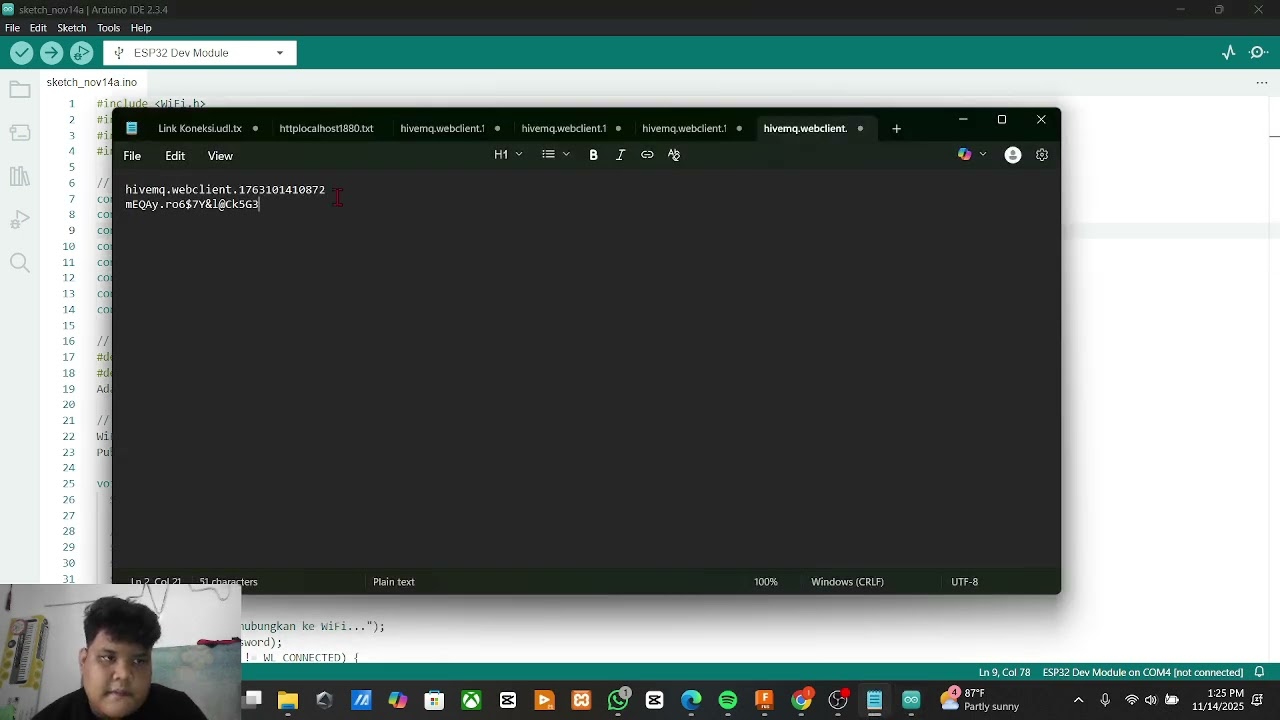Switch to Arduino IDE via taskbar icon
1280x720 pixels.
tap(911, 700)
